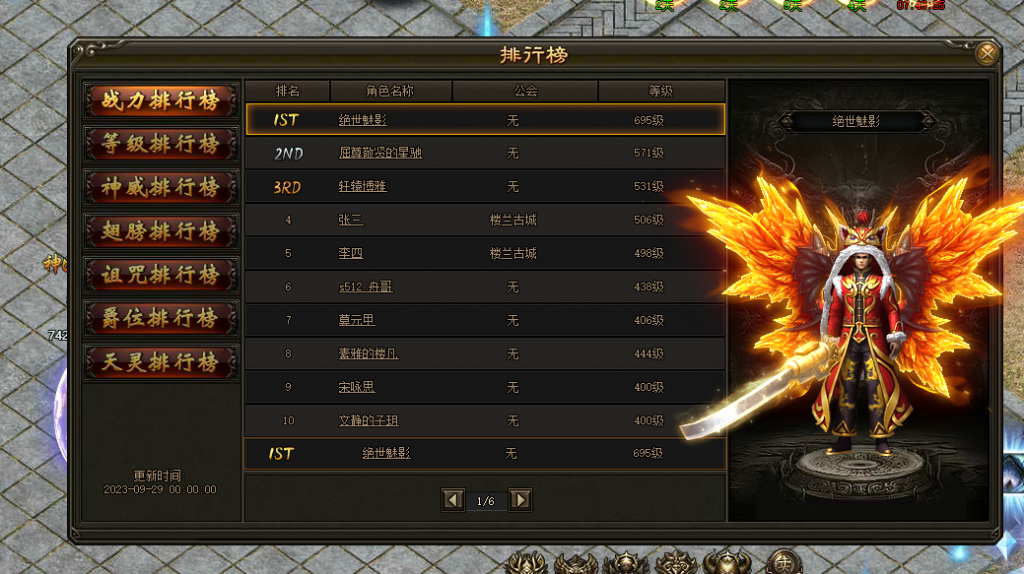Click the 等级 column header
This screenshot has width=1024, height=574.
click(x=661, y=91)
